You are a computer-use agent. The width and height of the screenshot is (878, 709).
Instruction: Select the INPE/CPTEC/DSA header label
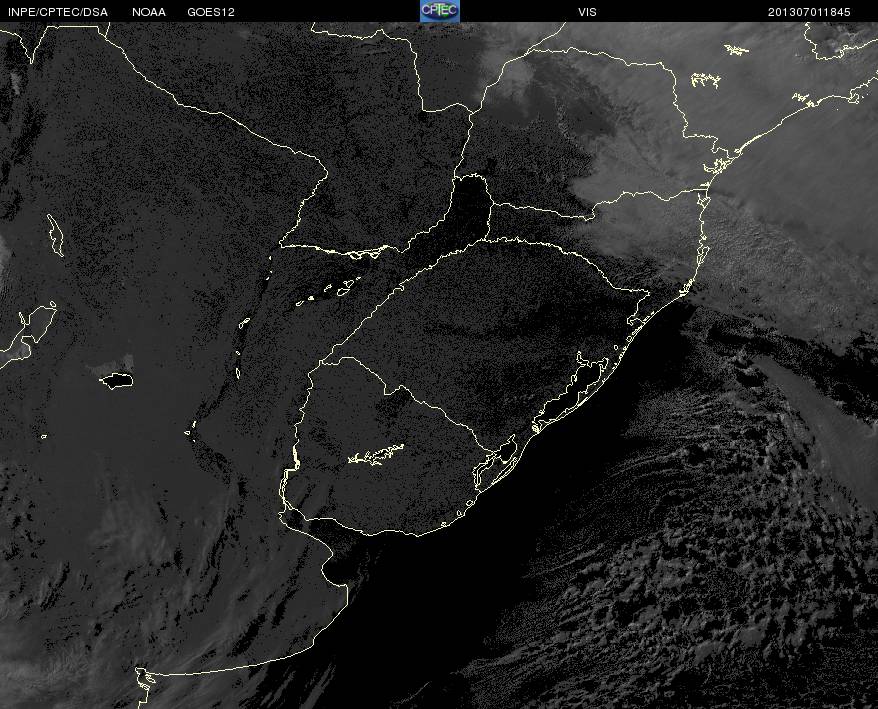coord(58,12)
